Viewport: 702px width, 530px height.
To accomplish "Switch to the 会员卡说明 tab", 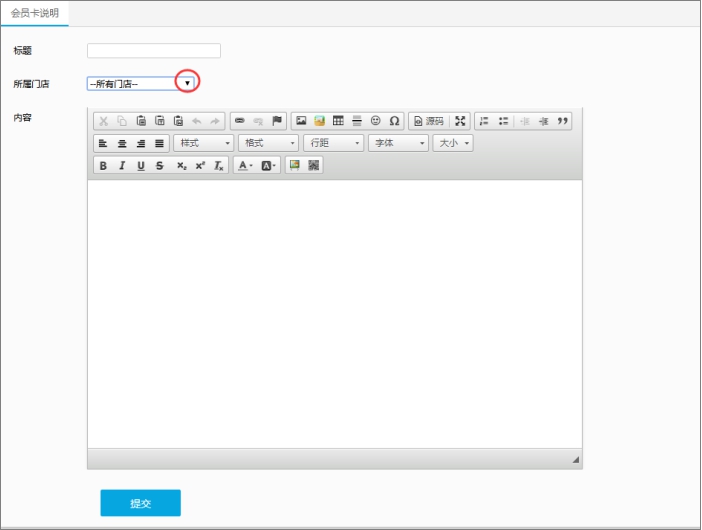I will [35, 13].
